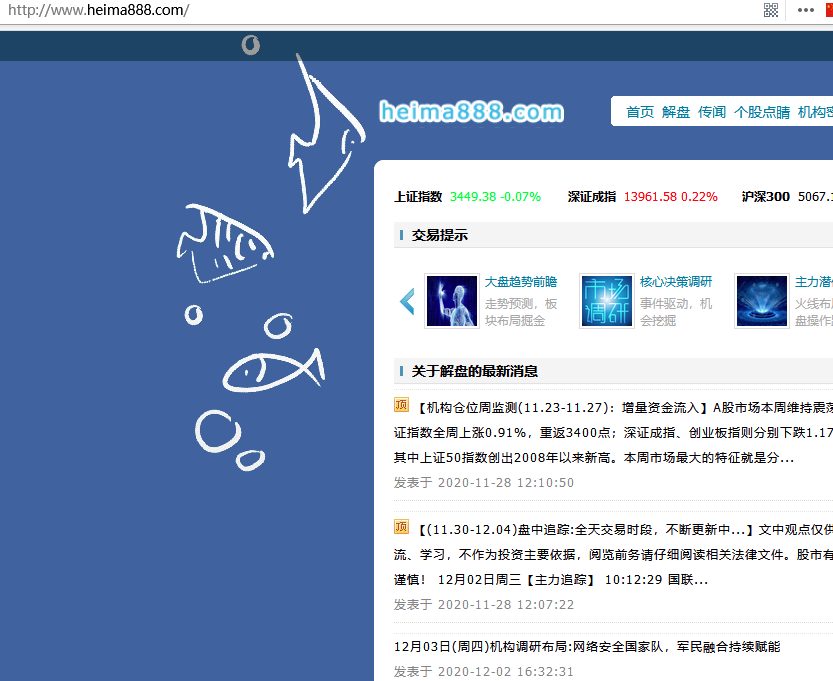The image size is (833, 681).
Task: Click the carousel left navigation arrow
Action: (406, 300)
